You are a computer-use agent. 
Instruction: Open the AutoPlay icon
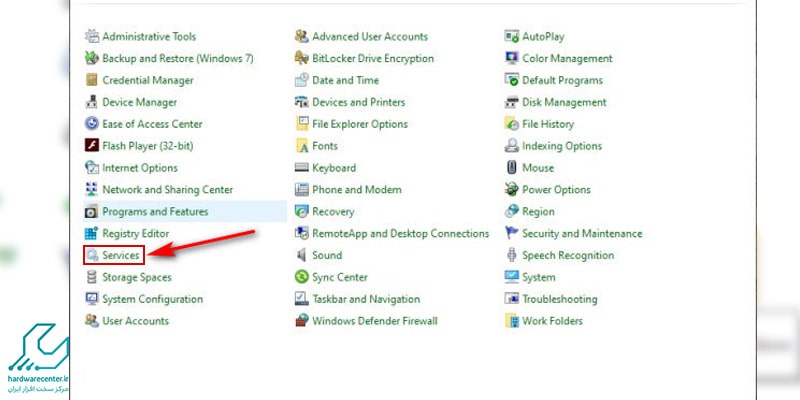[512, 36]
